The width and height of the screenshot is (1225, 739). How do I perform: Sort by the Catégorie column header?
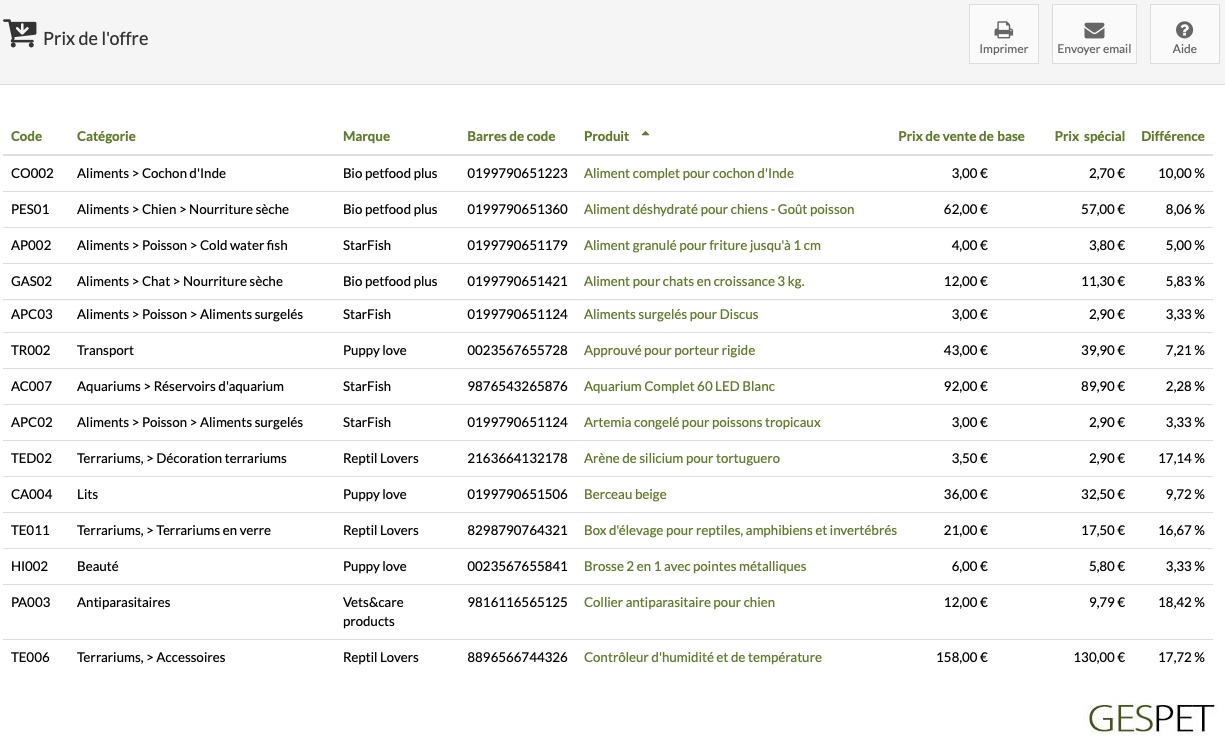click(106, 136)
